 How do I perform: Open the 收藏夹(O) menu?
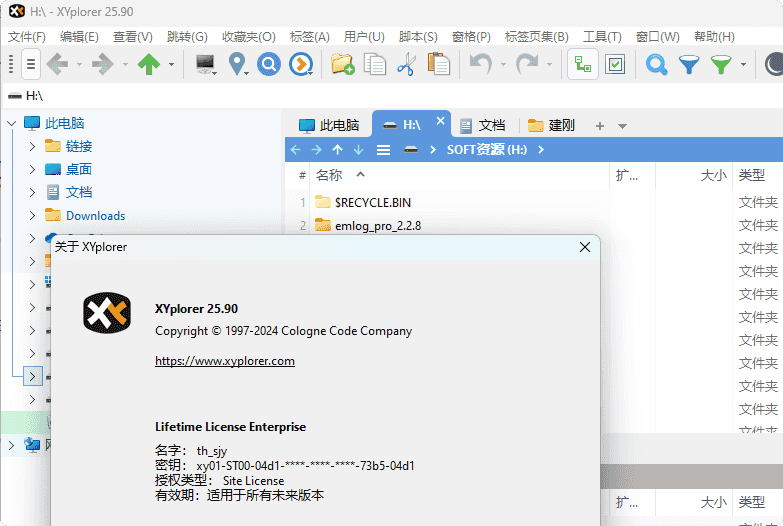click(x=248, y=36)
